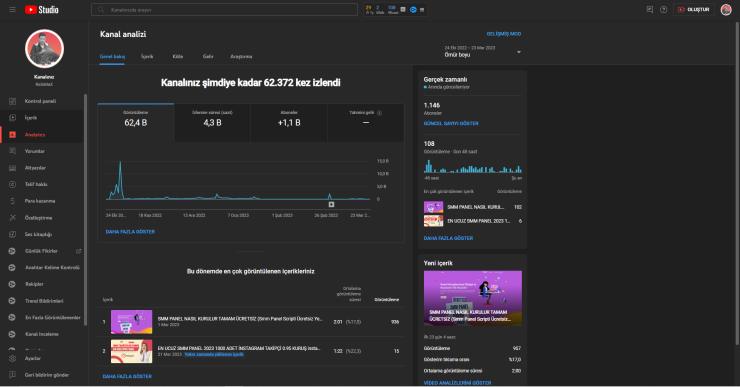Switch to the Araştırma tab
The height and width of the screenshot is (387, 740).
[241, 57]
